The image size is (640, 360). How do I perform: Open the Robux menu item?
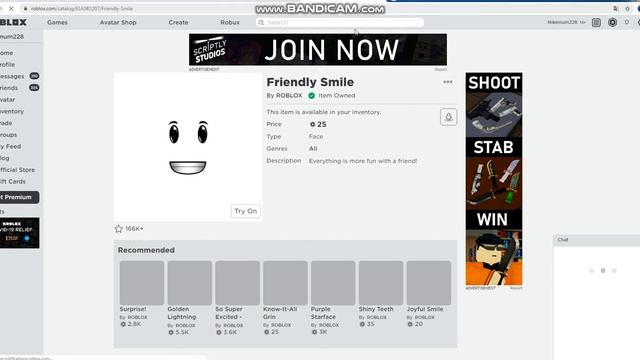pyautogui.click(x=230, y=22)
